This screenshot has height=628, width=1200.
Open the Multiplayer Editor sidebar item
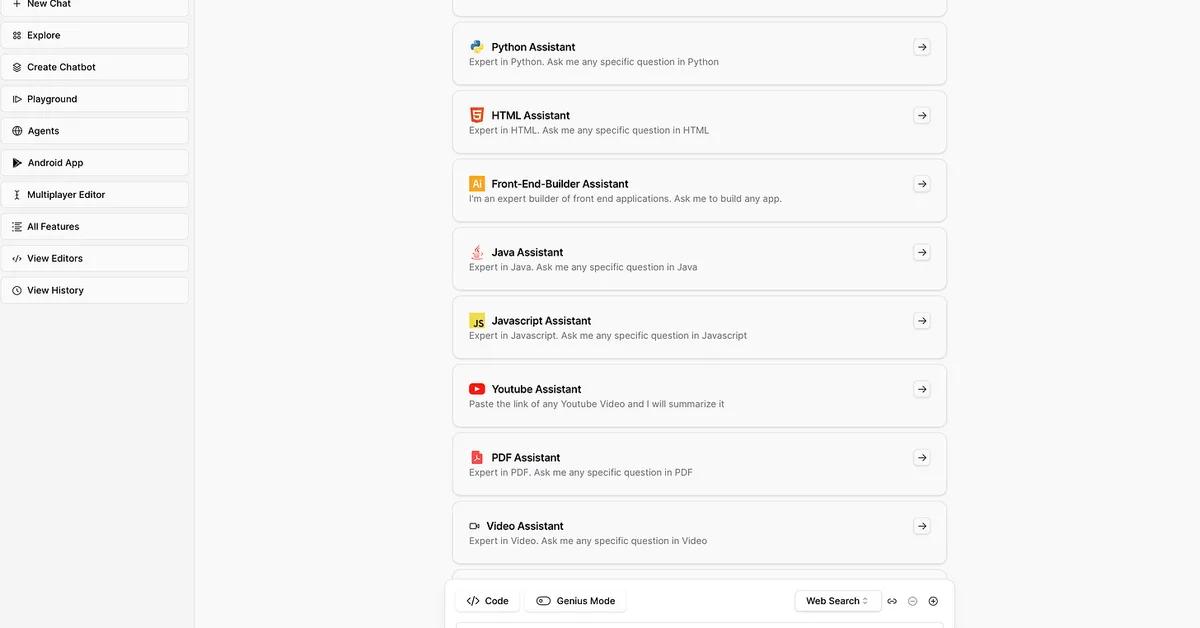(x=94, y=195)
